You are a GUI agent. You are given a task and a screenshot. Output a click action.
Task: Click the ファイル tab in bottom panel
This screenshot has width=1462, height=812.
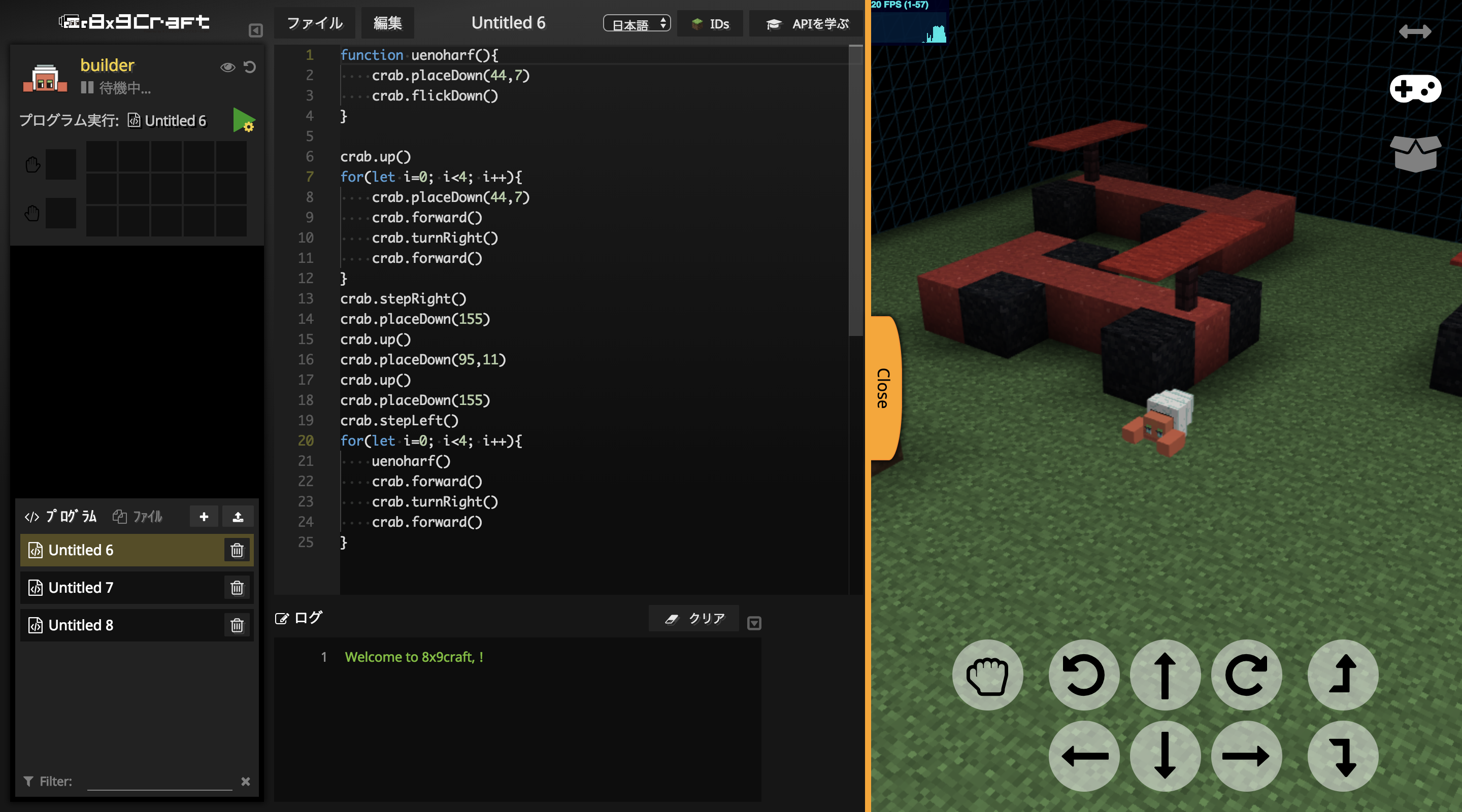point(140,517)
